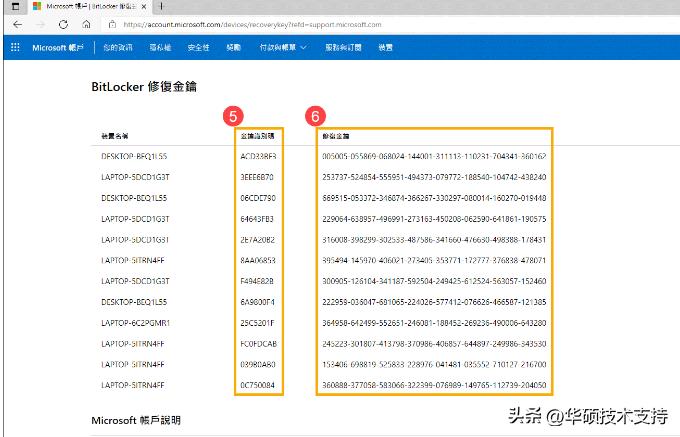Select recovery key starting with 360888-377058
Screen dimensions: 680x437
point(434,385)
